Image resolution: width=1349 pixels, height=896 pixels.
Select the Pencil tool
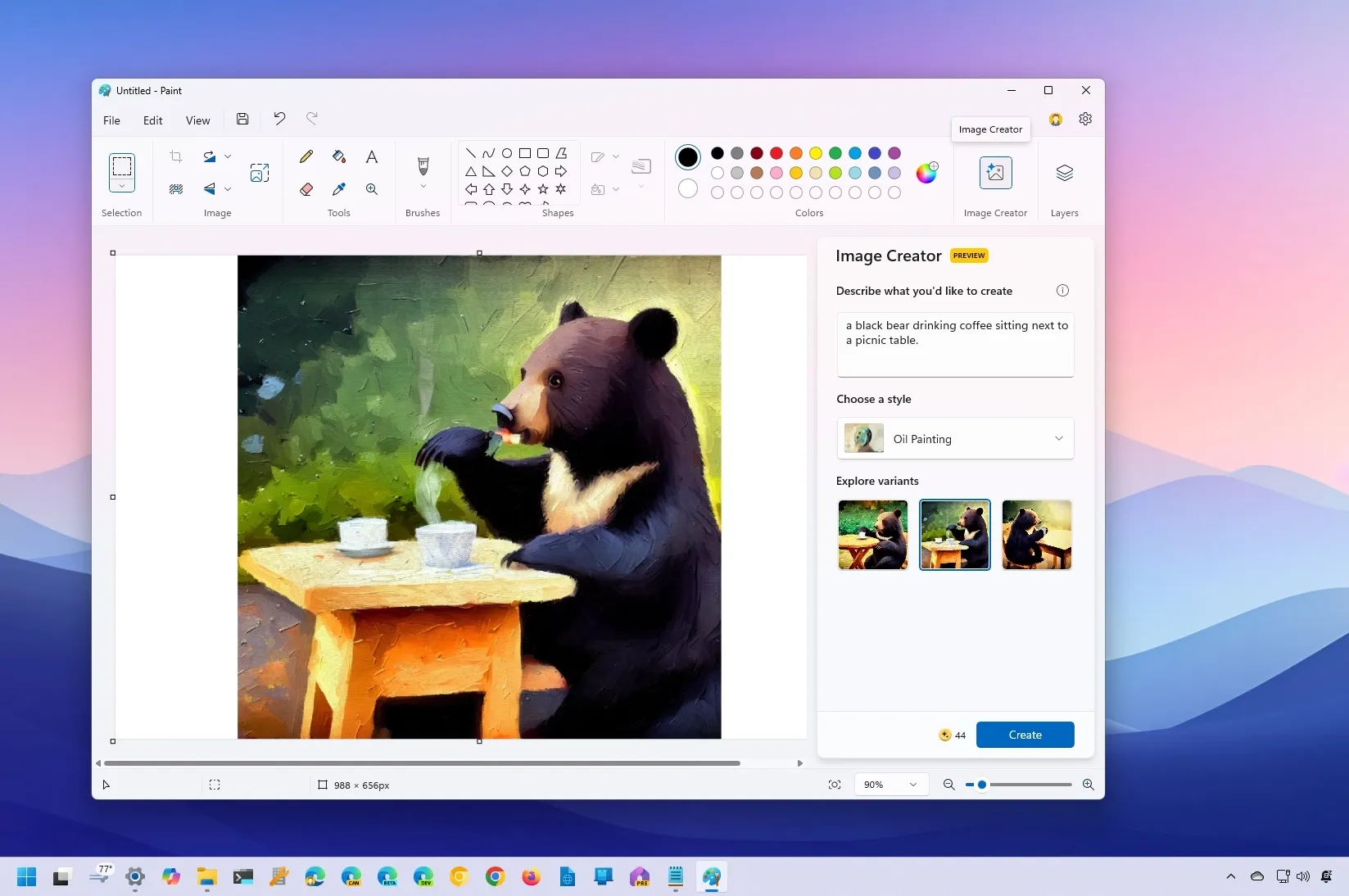click(x=306, y=156)
